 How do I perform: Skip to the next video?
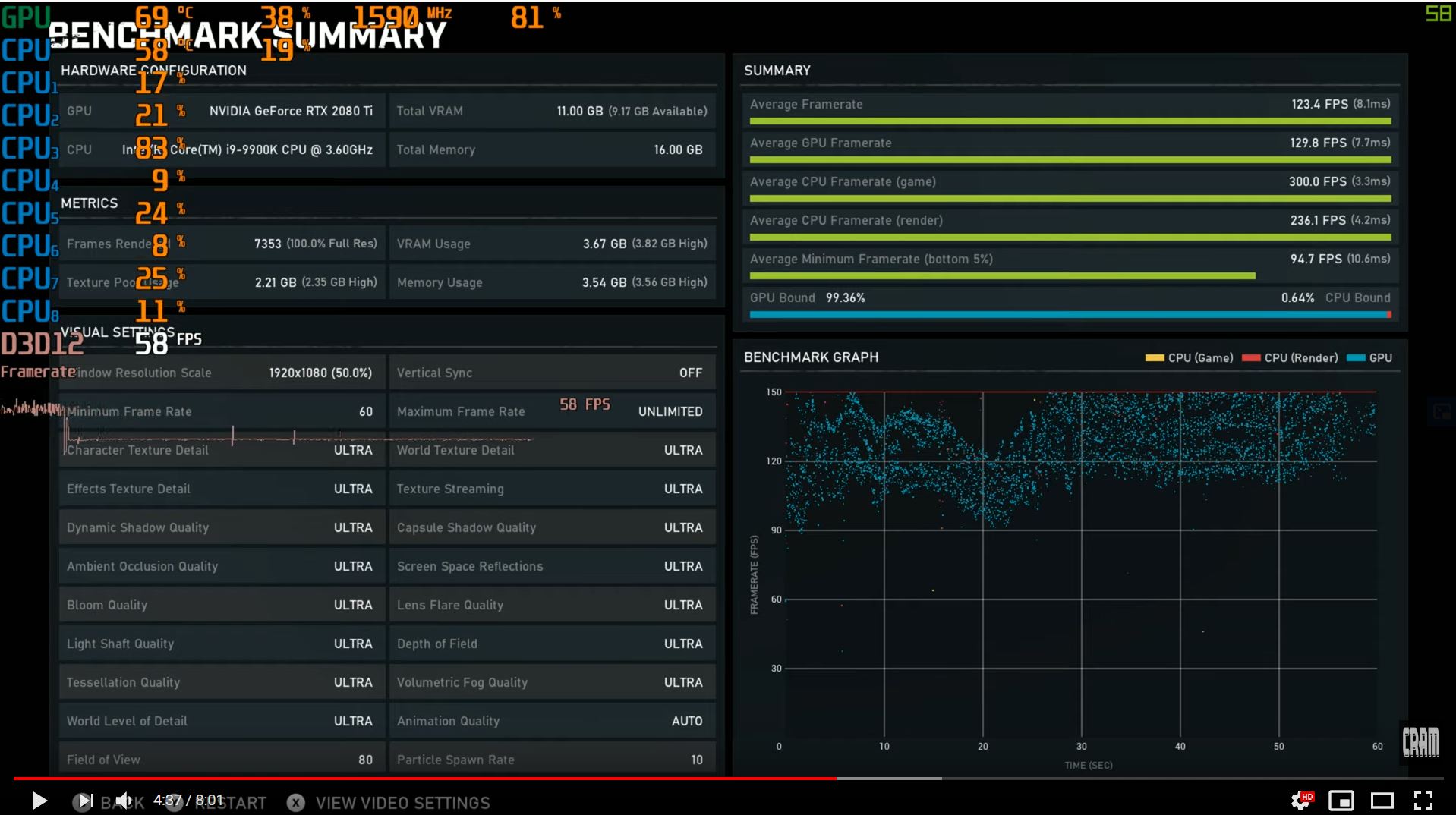84,801
